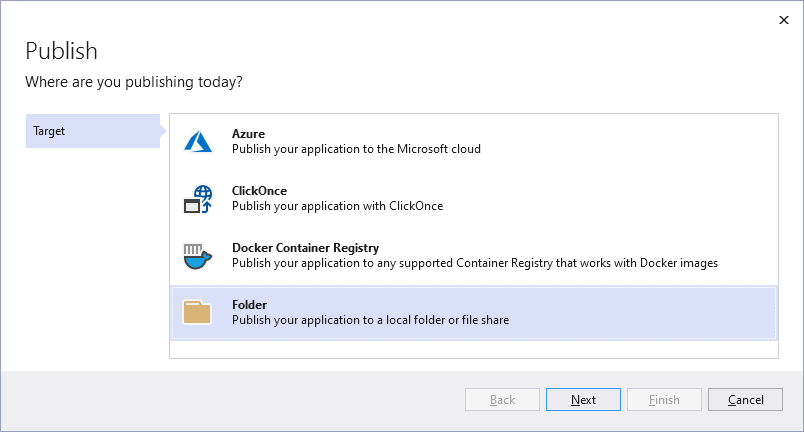Click the Next button
This screenshot has width=804, height=432.
click(583, 400)
